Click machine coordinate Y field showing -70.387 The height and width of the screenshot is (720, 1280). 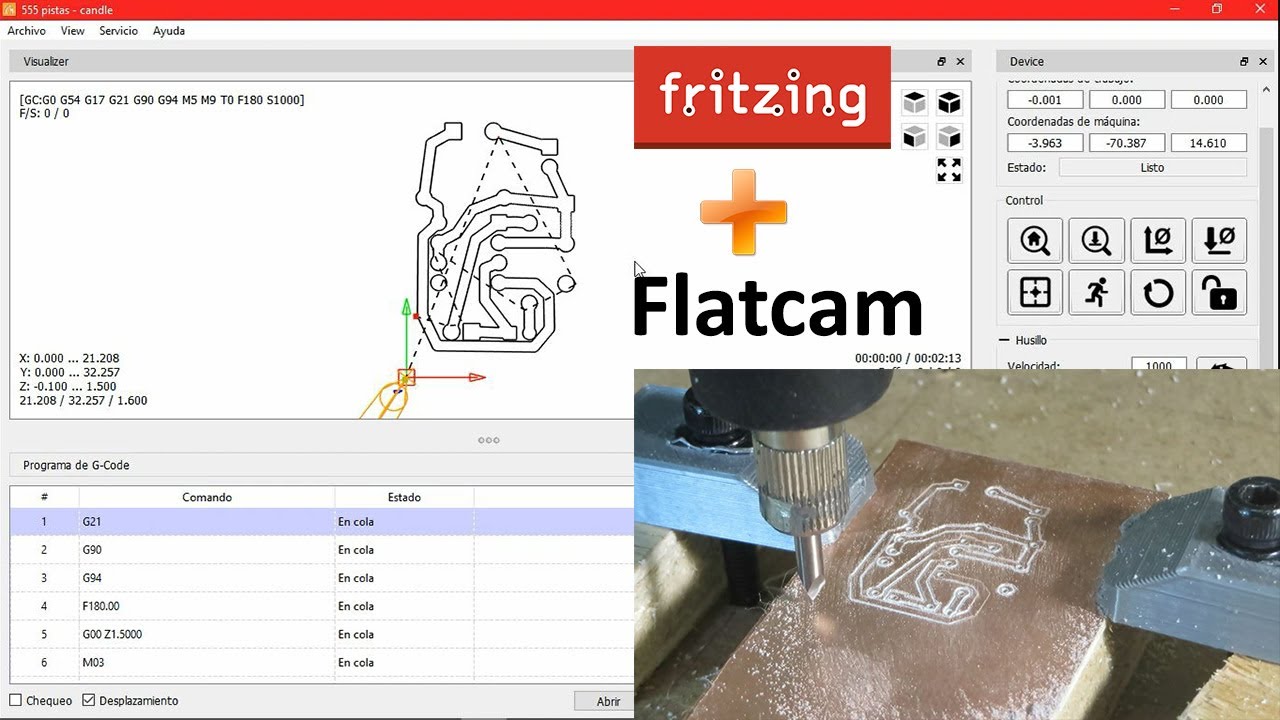[1127, 143]
